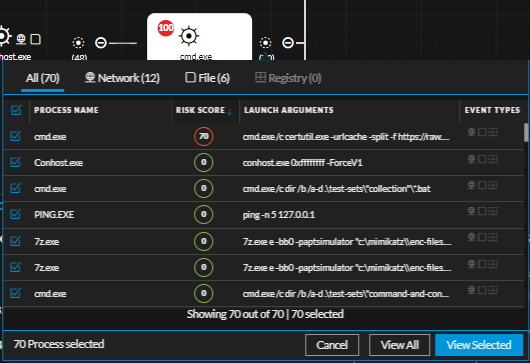Select 'ping -n 5 127.0.0.1' arguments
Viewport: 530px width, 363px height.
click(279, 215)
